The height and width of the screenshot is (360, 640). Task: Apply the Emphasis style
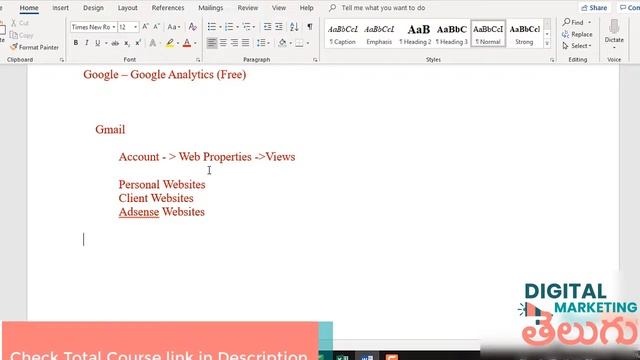(379, 34)
